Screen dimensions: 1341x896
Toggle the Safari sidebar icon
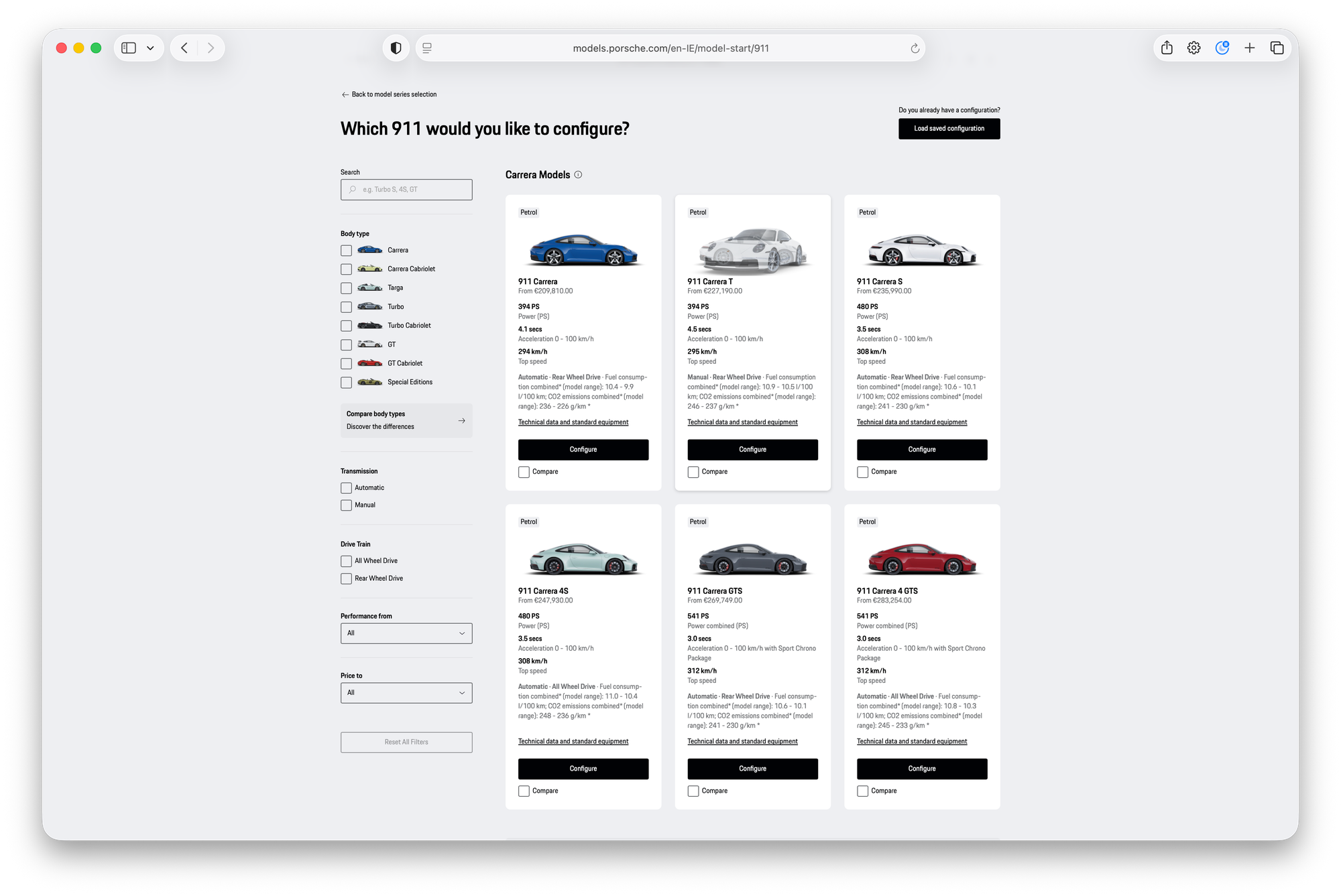pos(129,48)
